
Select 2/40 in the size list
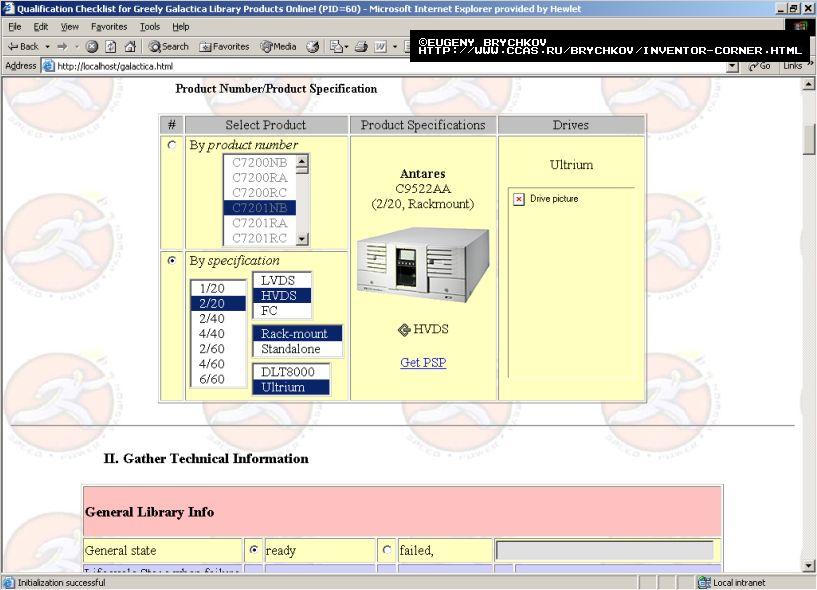[218, 318]
